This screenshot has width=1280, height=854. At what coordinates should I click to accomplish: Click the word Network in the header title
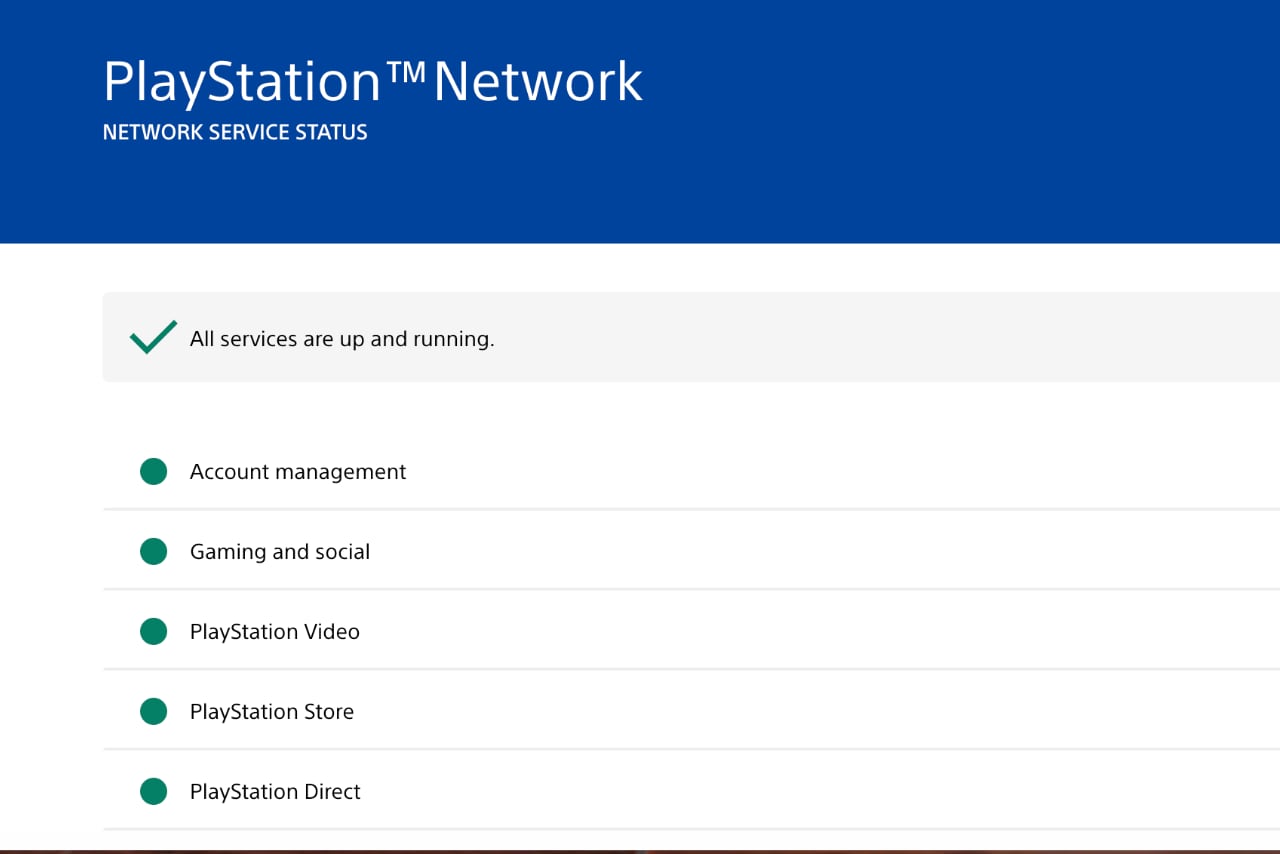tap(538, 82)
